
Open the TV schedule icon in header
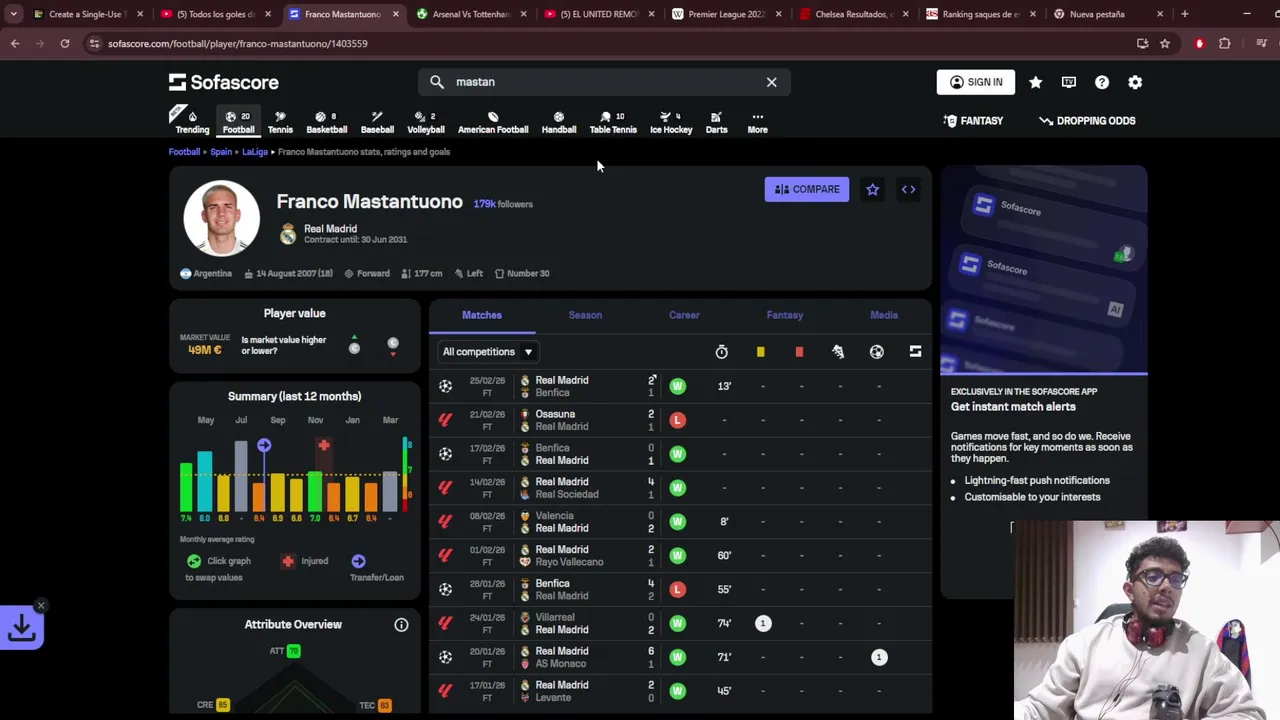[1069, 82]
